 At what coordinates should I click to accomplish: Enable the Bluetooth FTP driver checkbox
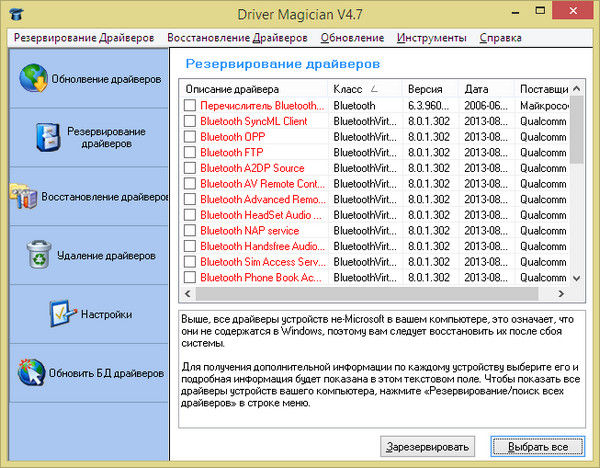[x=190, y=152]
